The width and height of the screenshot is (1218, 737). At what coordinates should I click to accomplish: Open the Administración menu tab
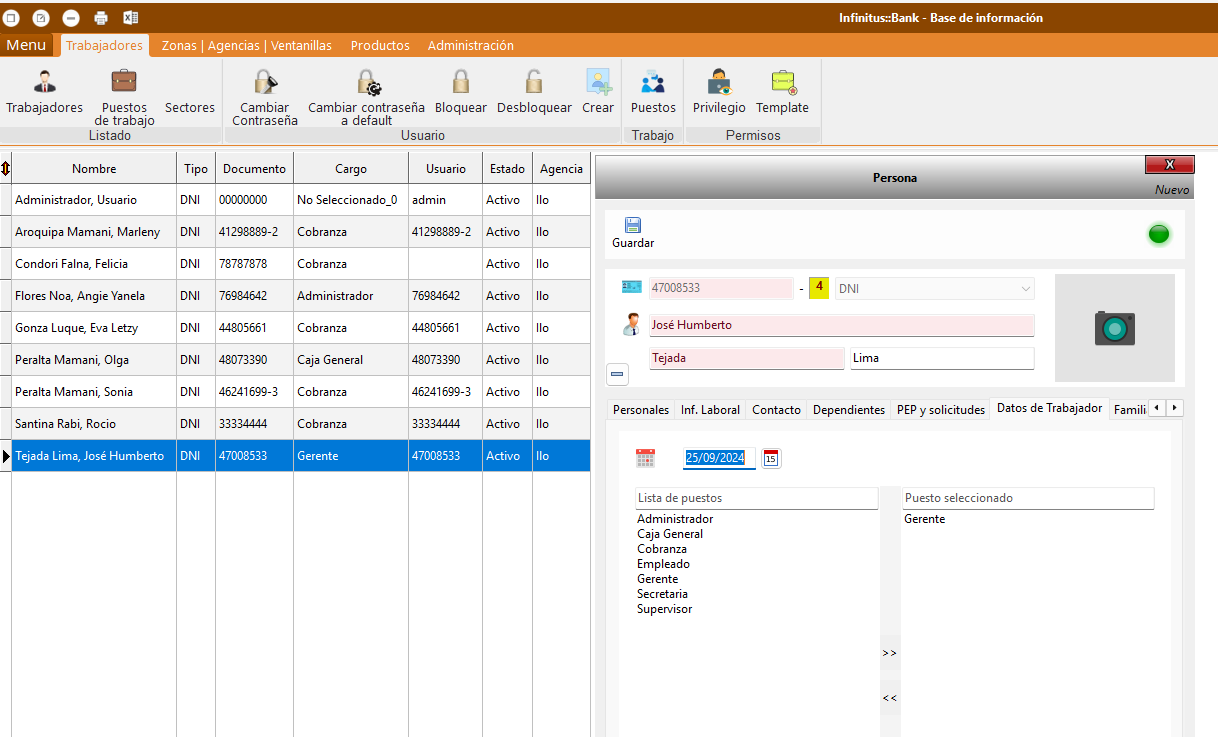470,45
